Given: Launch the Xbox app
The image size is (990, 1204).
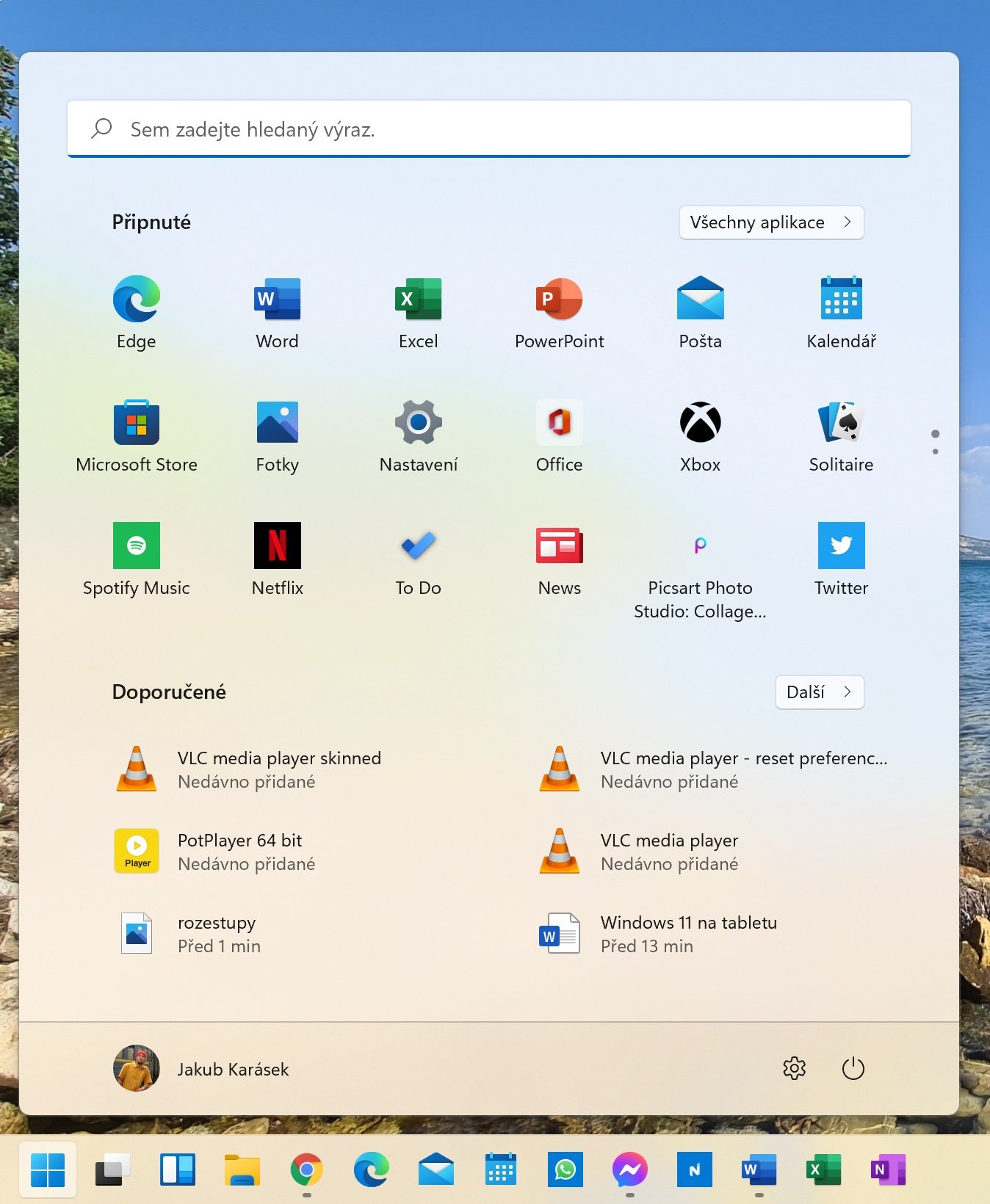Looking at the screenshot, I should click(x=701, y=436).
